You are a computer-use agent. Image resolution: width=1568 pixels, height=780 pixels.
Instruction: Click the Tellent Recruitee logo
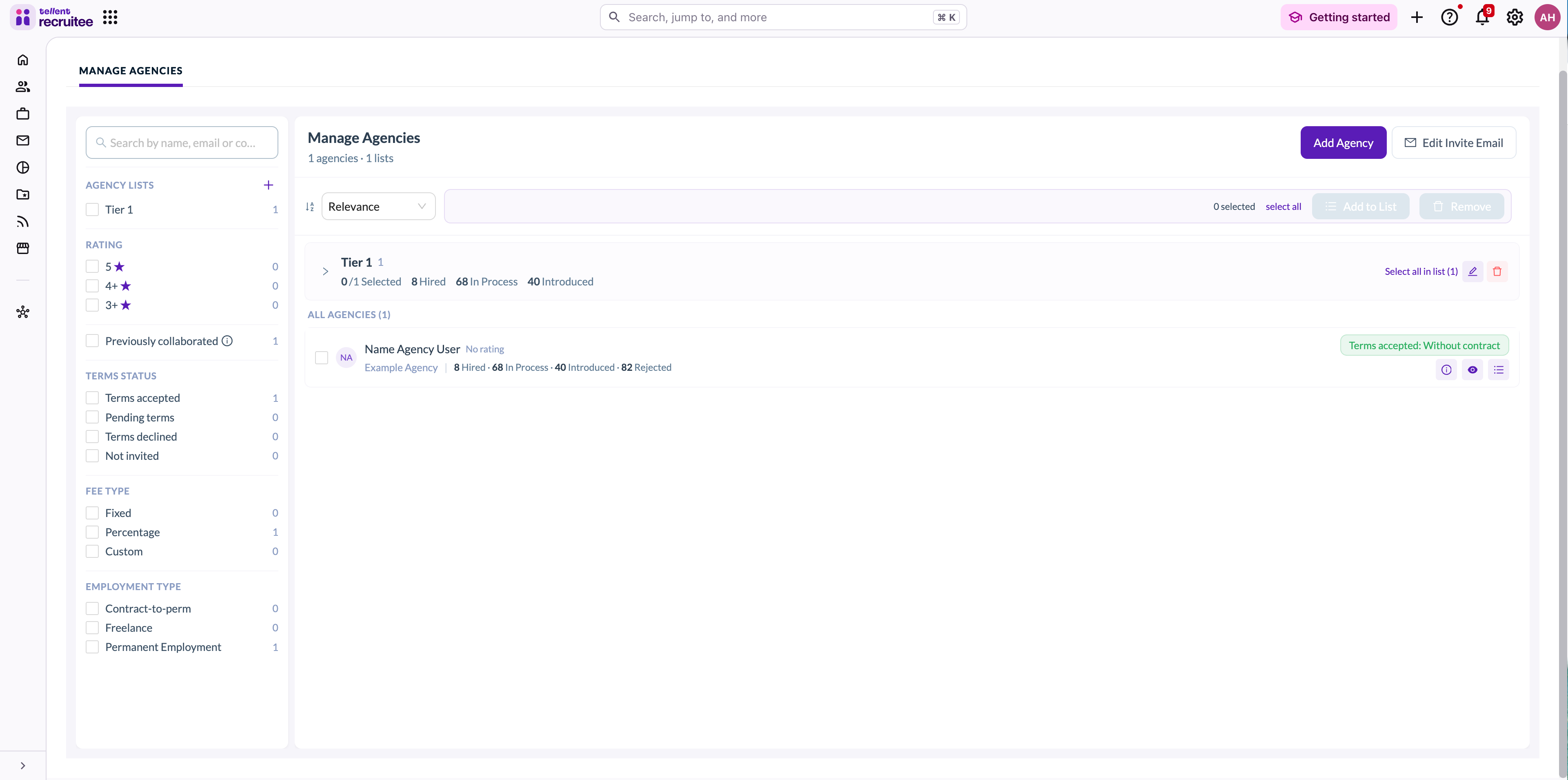(52, 17)
